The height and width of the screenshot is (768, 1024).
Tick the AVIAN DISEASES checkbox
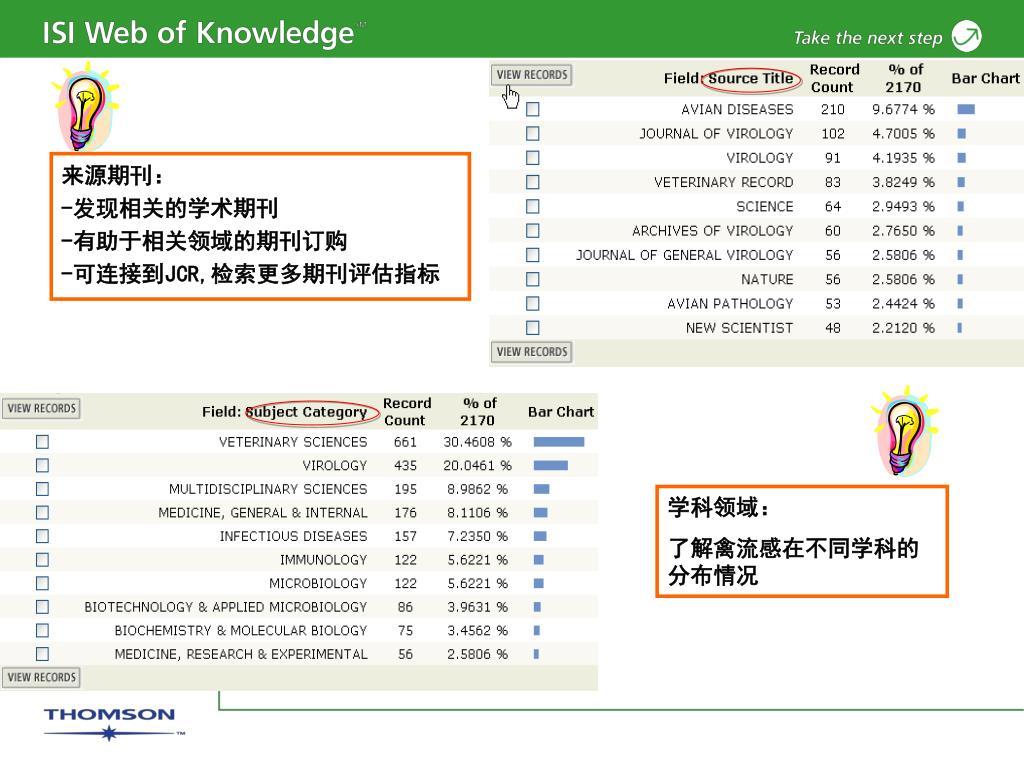(533, 109)
